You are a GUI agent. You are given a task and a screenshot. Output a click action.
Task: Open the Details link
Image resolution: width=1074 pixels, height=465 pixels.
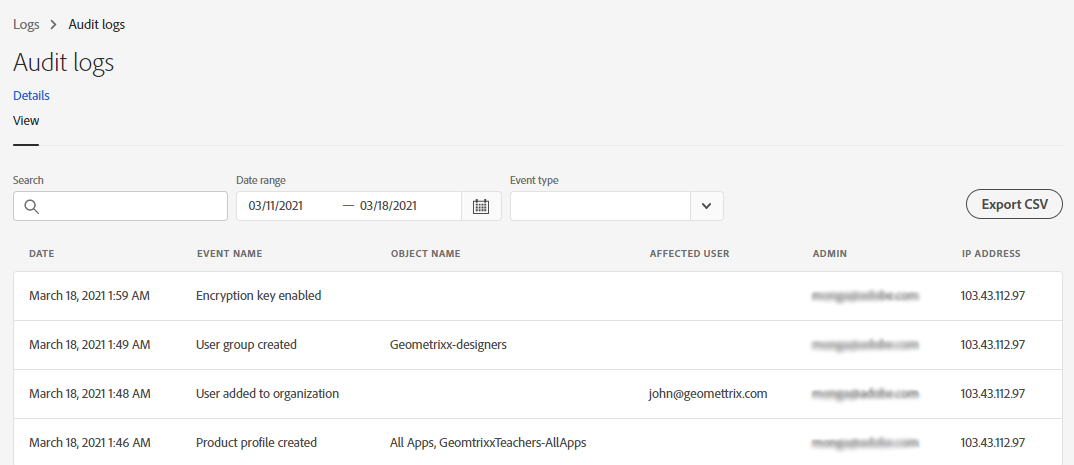tap(31, 96)
